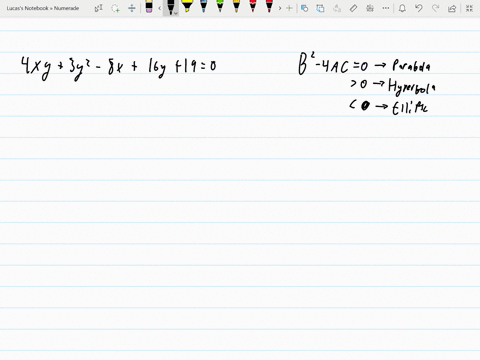Toggle Ink to Shape

click(320, 8)
